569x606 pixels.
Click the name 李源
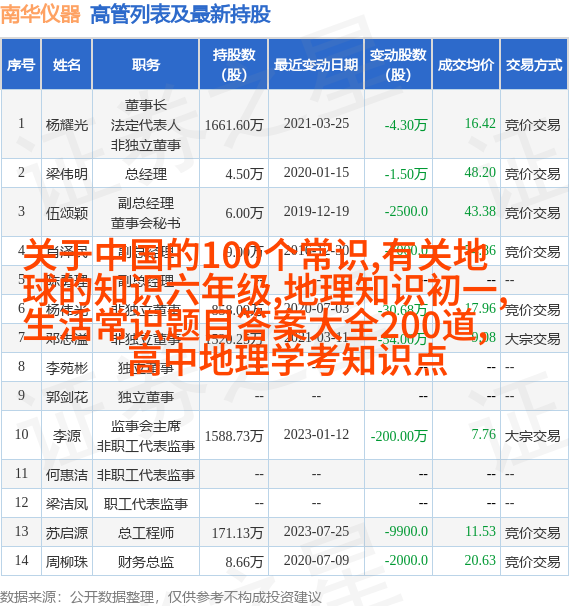[67, 436]
